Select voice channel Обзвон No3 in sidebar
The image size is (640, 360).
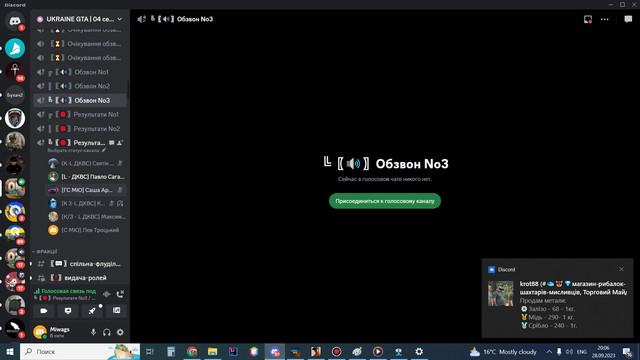80,100
